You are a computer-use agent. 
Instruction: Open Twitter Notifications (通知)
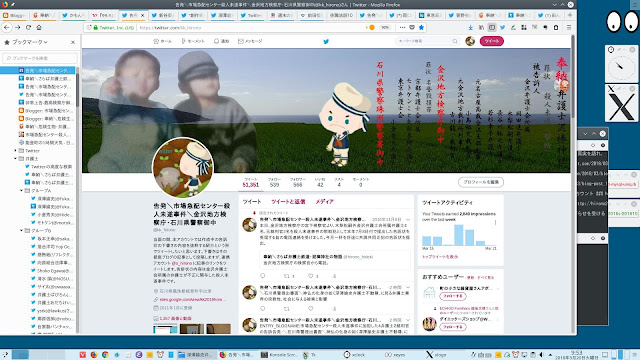click(x=221, y=41)
